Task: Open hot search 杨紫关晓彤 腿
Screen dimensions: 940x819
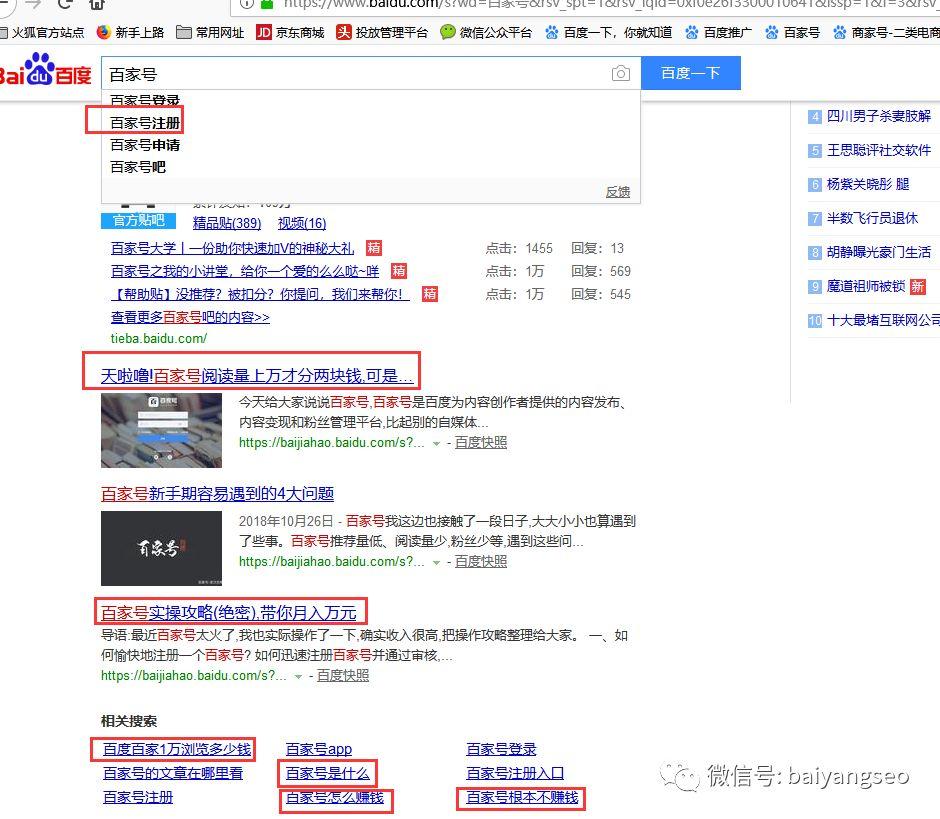Action: (867, 184)
